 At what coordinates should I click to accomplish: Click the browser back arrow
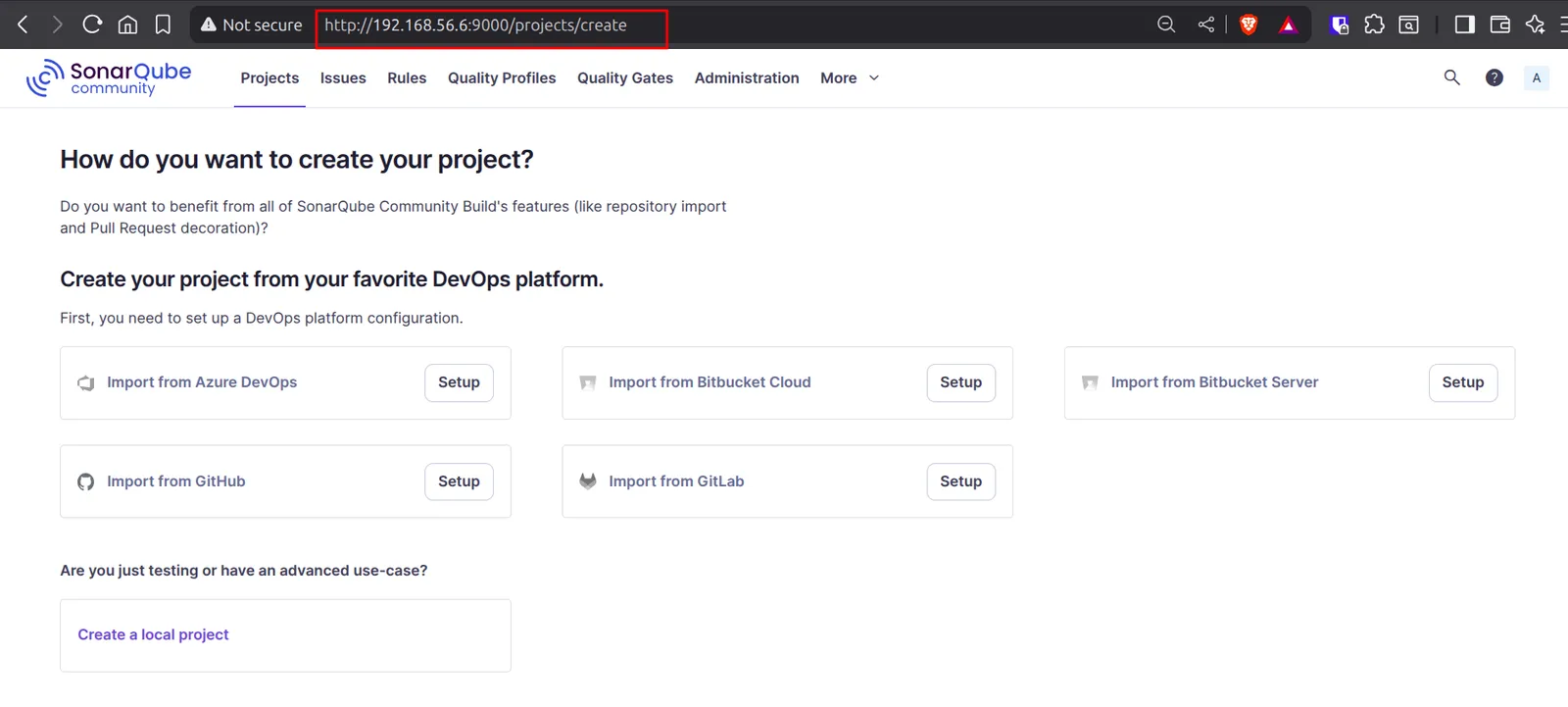point(24,25)
